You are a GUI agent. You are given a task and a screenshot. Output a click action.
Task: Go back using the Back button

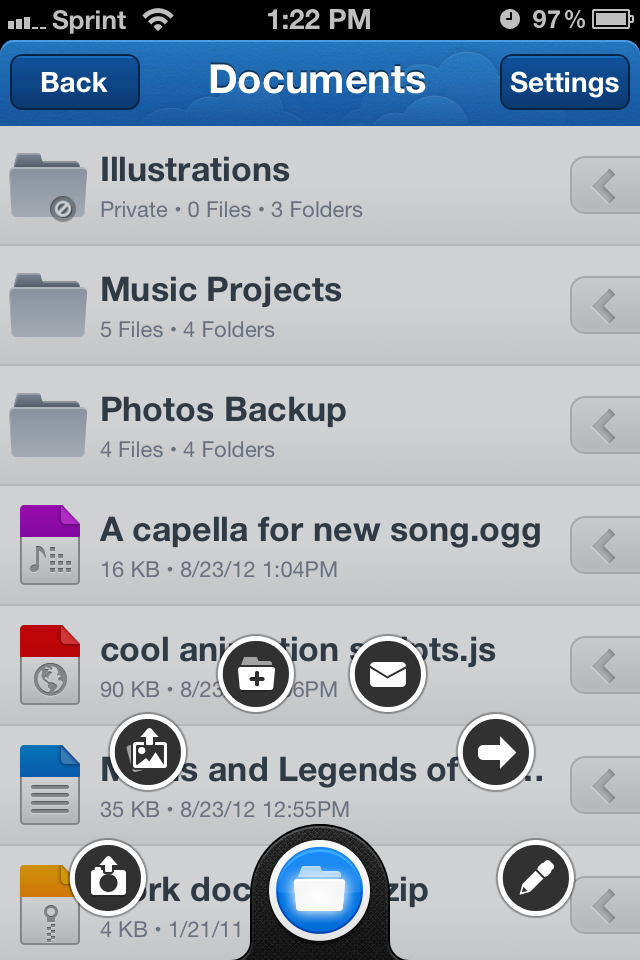(74, 82)
